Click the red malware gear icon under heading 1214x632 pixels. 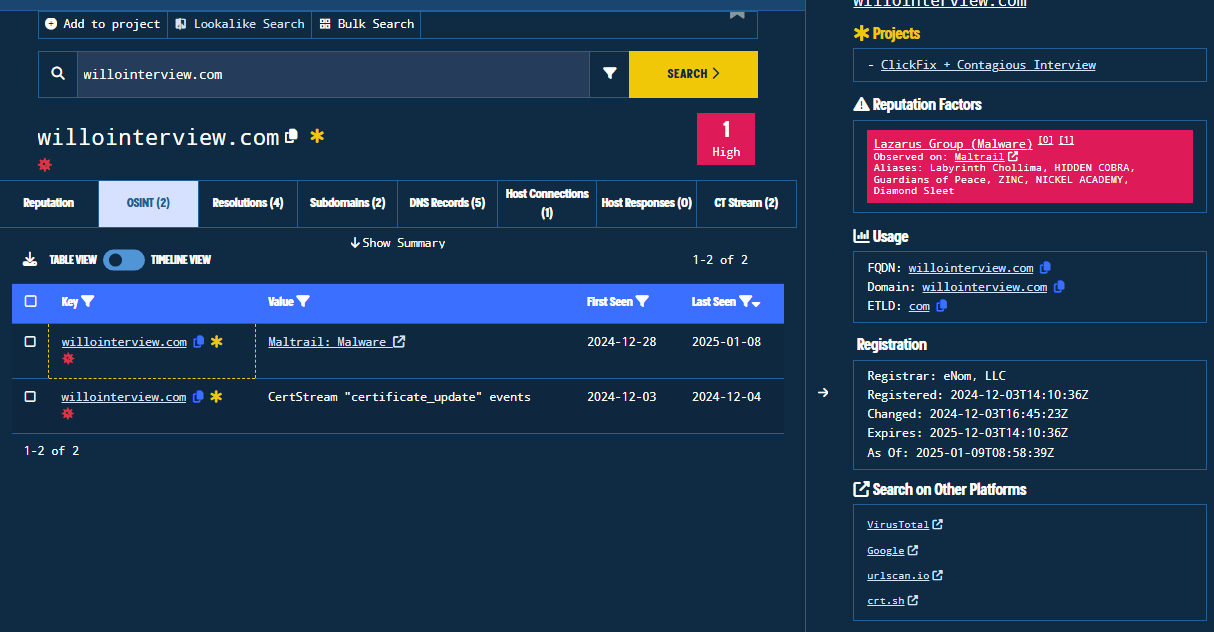(x=44, y=164)
